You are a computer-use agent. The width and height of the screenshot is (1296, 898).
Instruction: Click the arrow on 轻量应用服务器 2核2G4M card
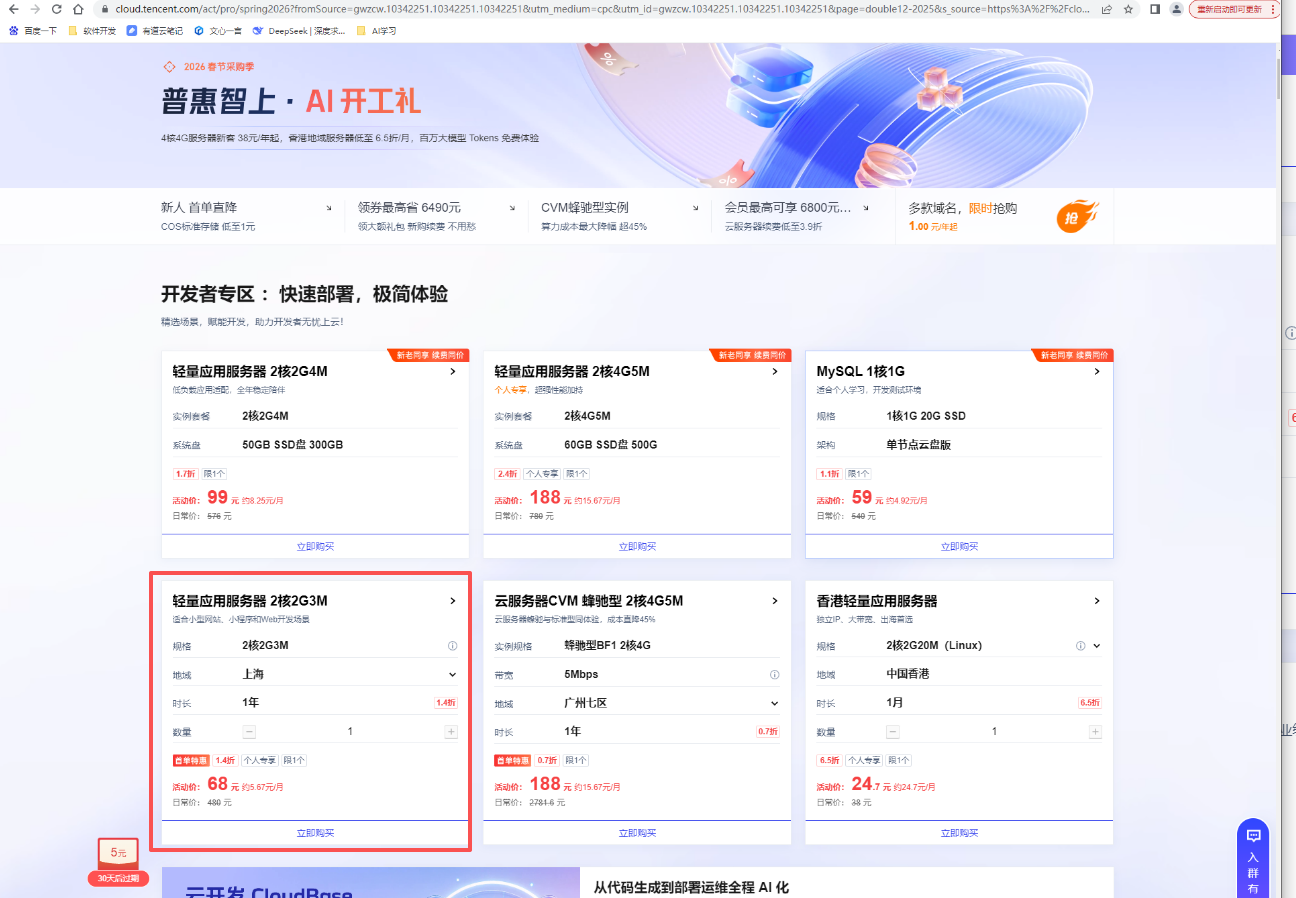click(453, 370)
